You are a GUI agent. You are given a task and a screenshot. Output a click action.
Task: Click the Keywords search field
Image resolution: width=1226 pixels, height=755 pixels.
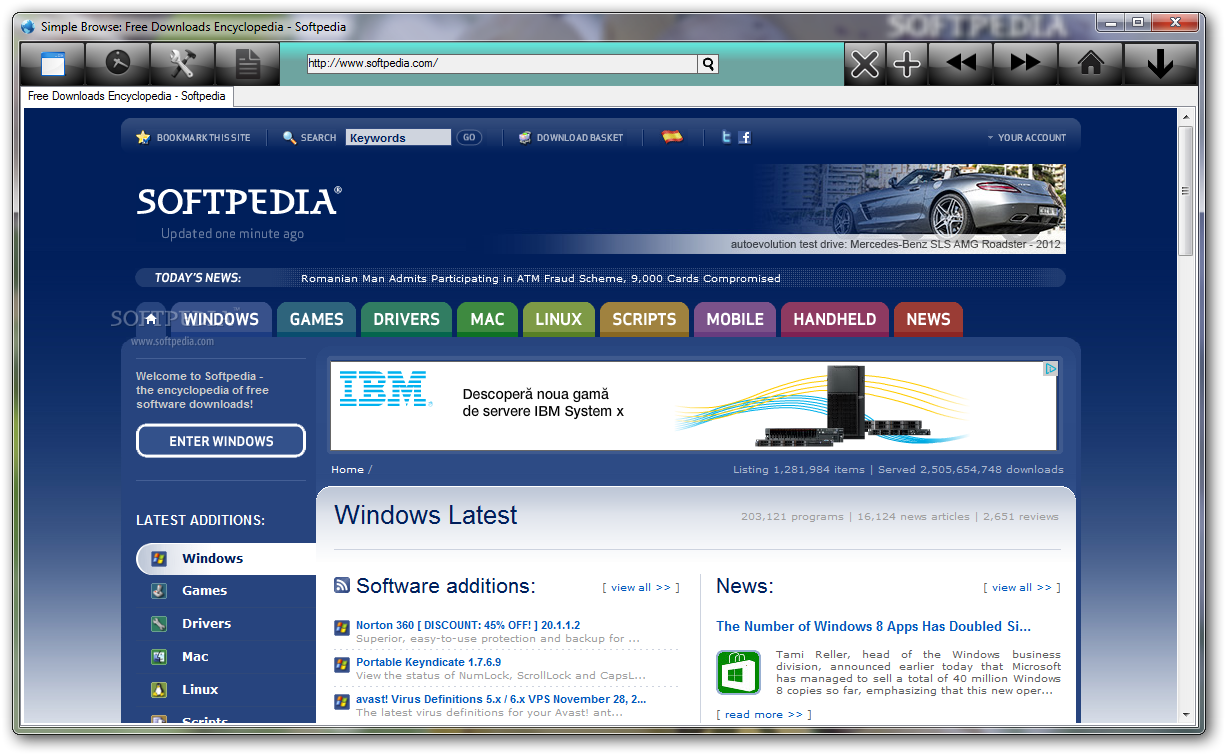(x=398, y=138)
